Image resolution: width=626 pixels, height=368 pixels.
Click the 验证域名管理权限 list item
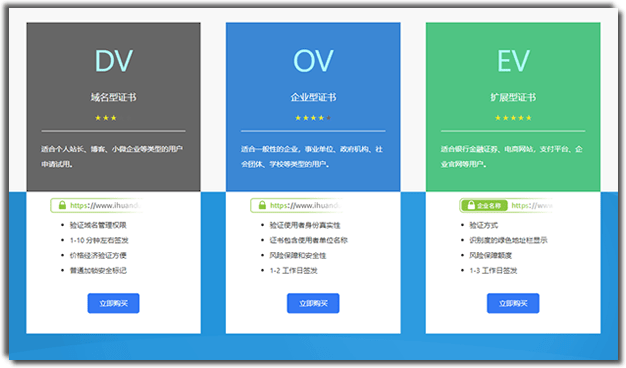click(98, 225)
